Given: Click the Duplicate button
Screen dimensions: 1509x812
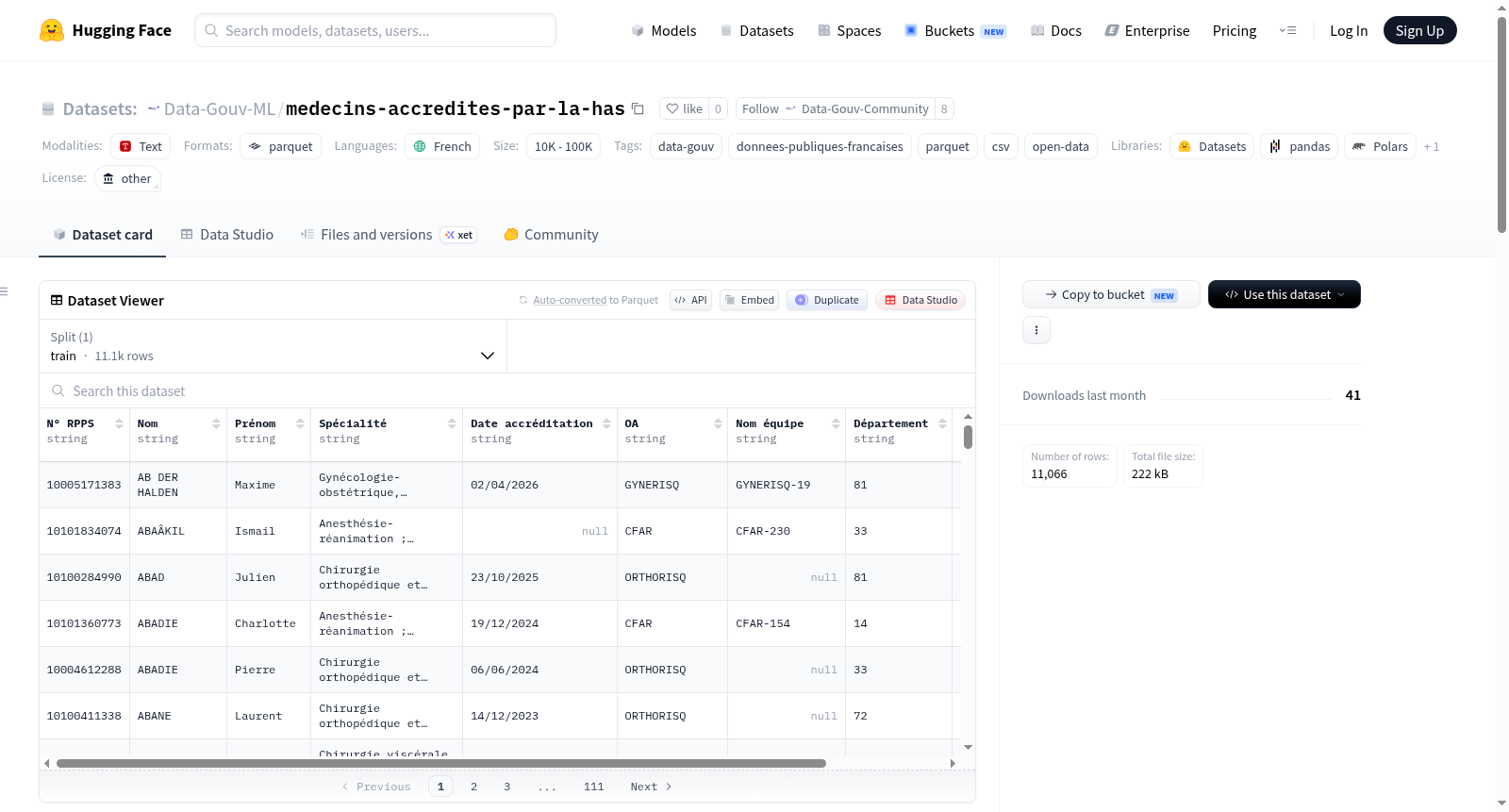Looking at the screenshot, I should 826,300.
